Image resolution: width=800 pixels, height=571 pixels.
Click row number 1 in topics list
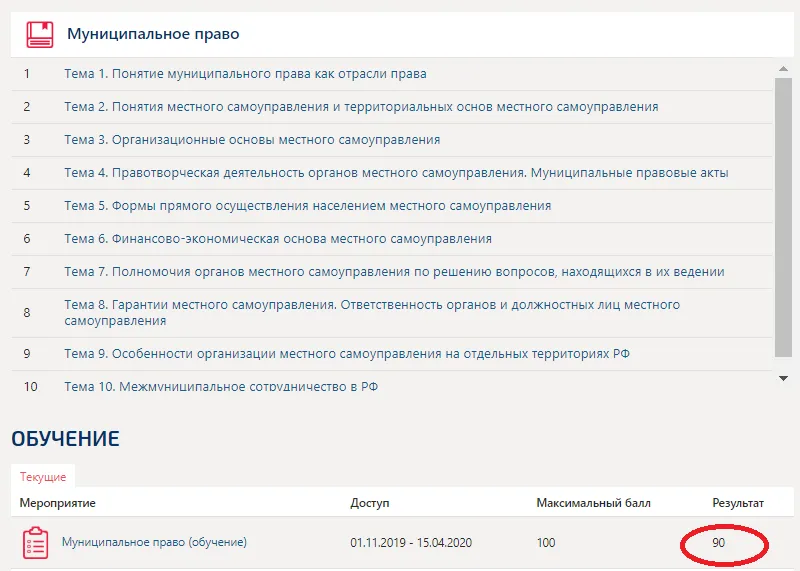point(27,73)
